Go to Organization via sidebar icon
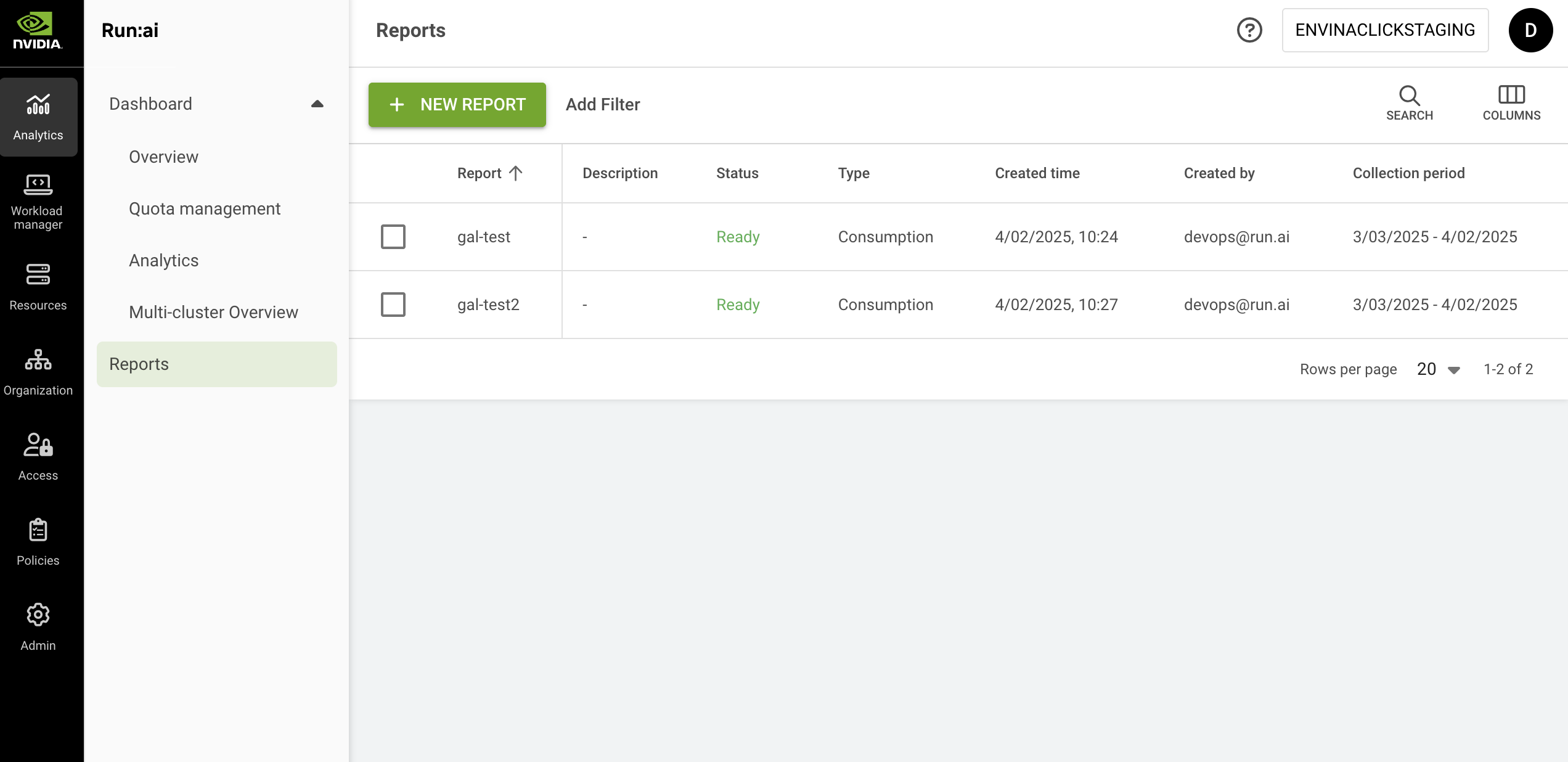The width and height of the screenshot is (1568, 762). coord(38,360)
